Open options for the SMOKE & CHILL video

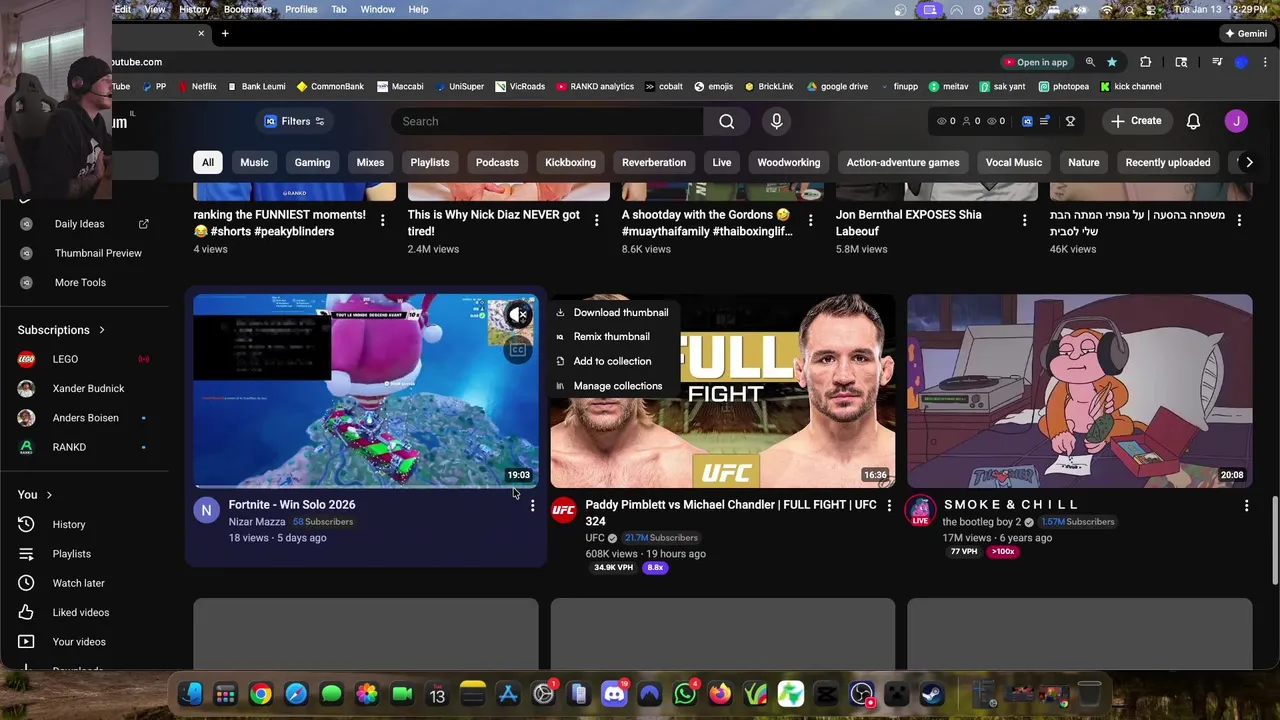1246,506
